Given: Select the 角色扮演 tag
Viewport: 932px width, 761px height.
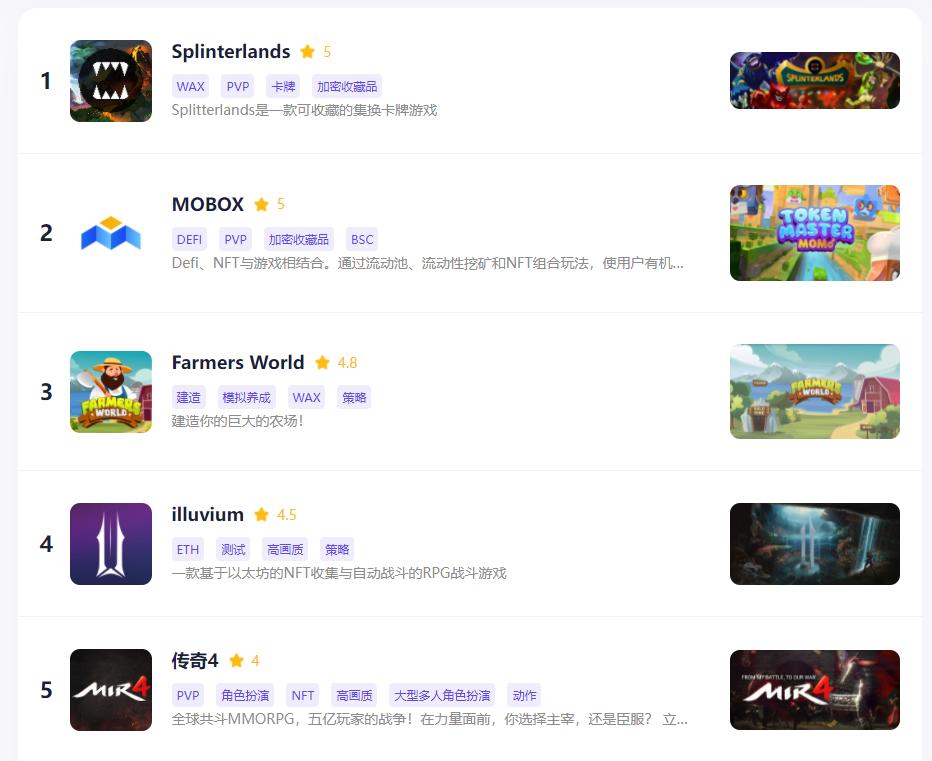Looking at the screenshot, I should tap(245, 696).
